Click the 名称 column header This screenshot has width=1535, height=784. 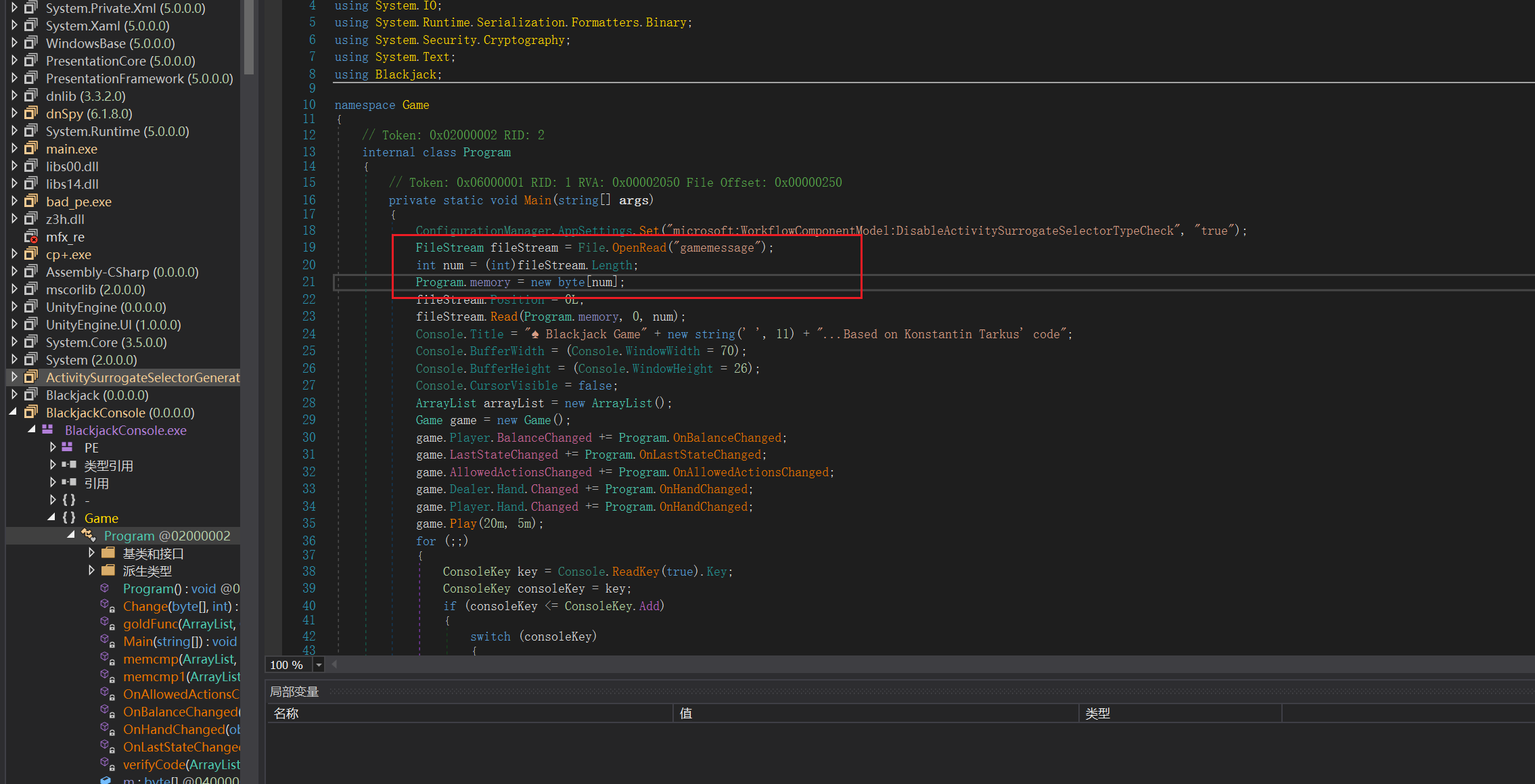(x=286, y=714)
